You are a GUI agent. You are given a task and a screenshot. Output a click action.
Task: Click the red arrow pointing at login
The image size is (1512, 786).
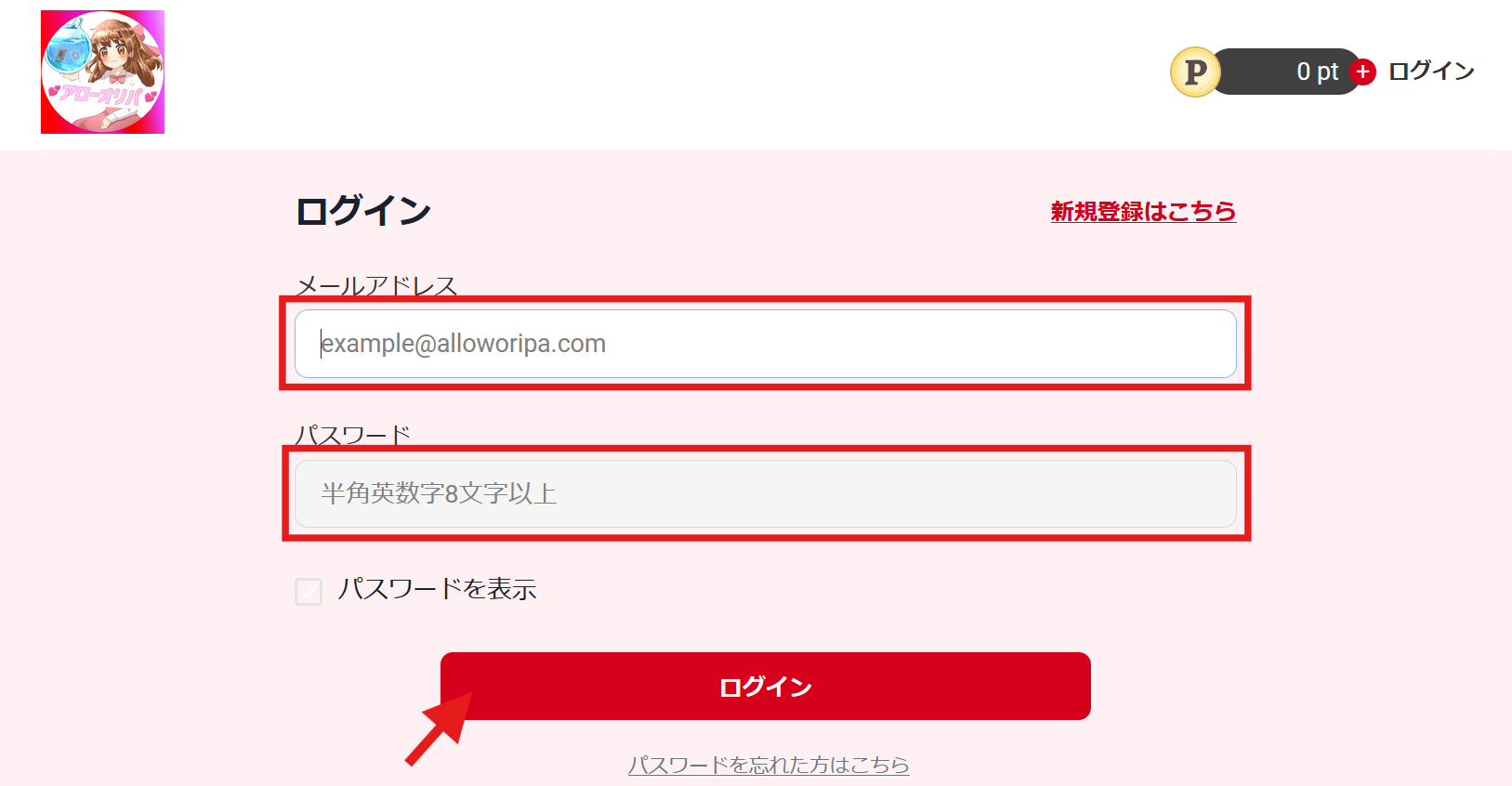pos(439,727)
